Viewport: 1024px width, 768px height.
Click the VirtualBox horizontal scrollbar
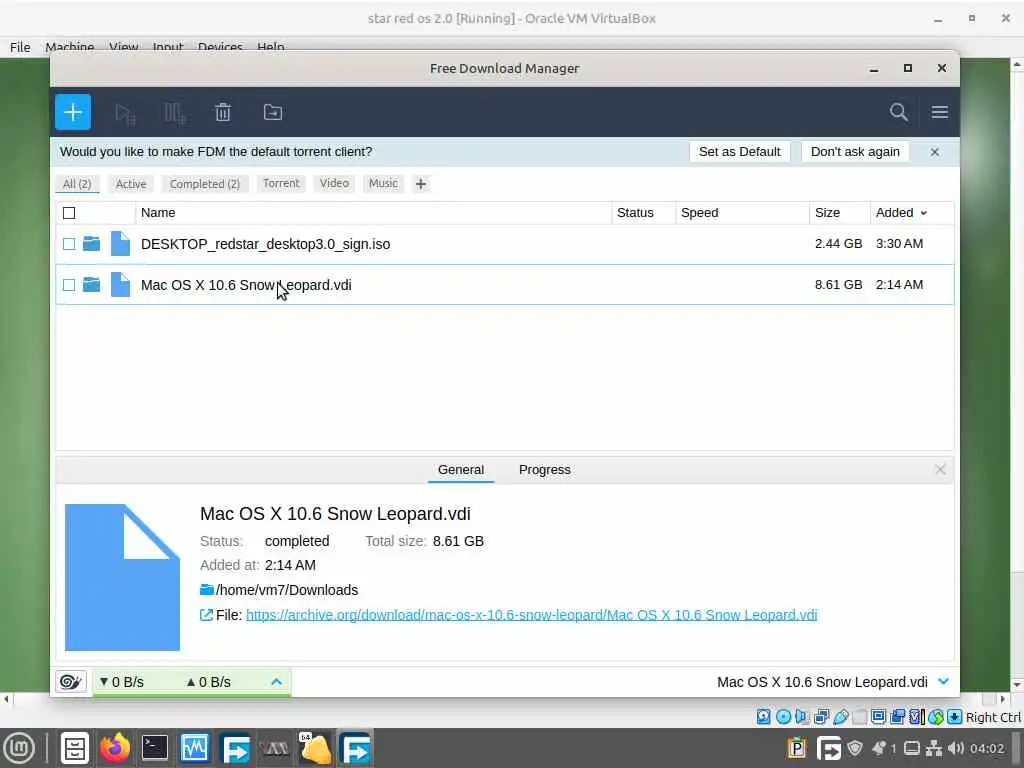pos(503,699)
